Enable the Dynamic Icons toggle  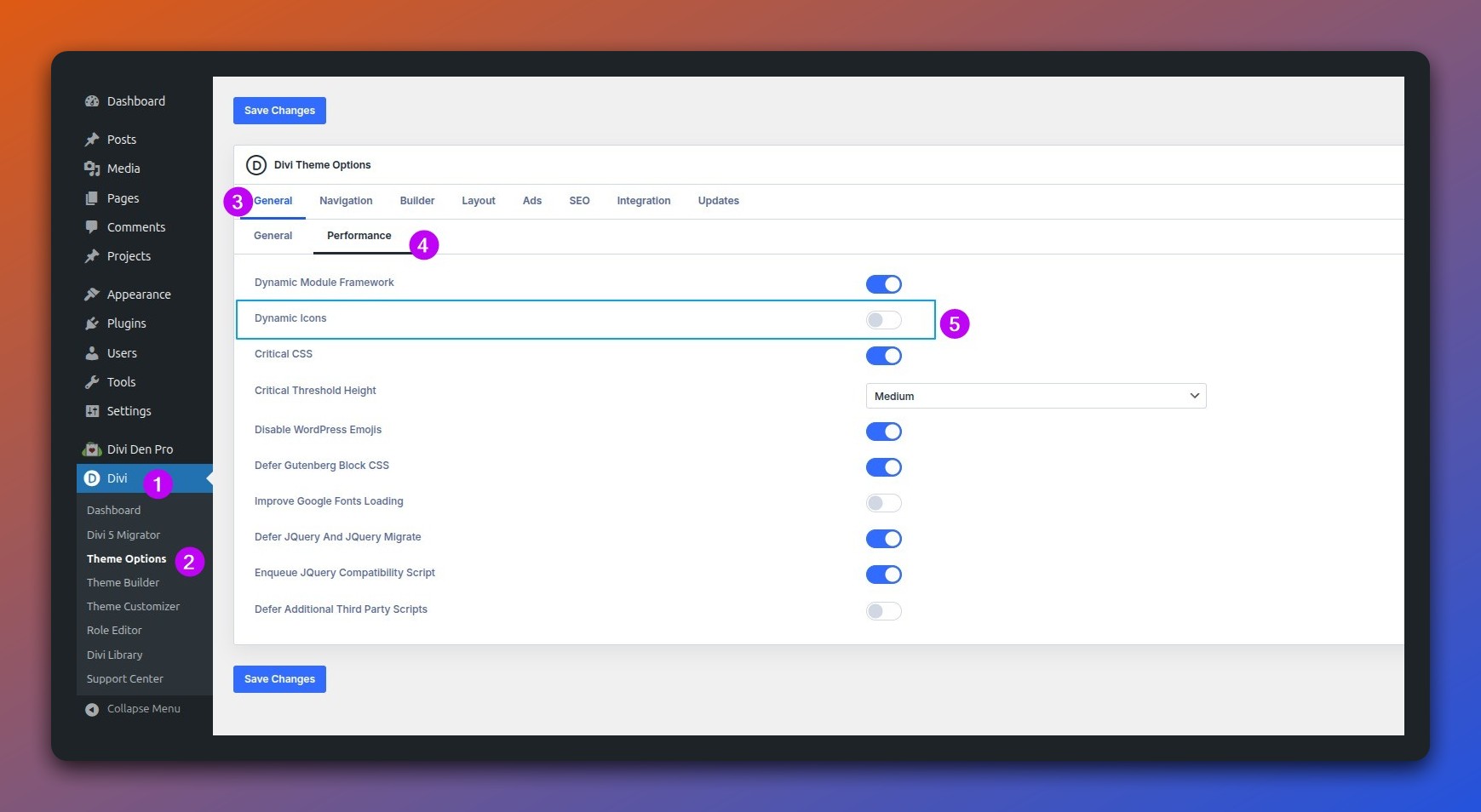(883, 320)
